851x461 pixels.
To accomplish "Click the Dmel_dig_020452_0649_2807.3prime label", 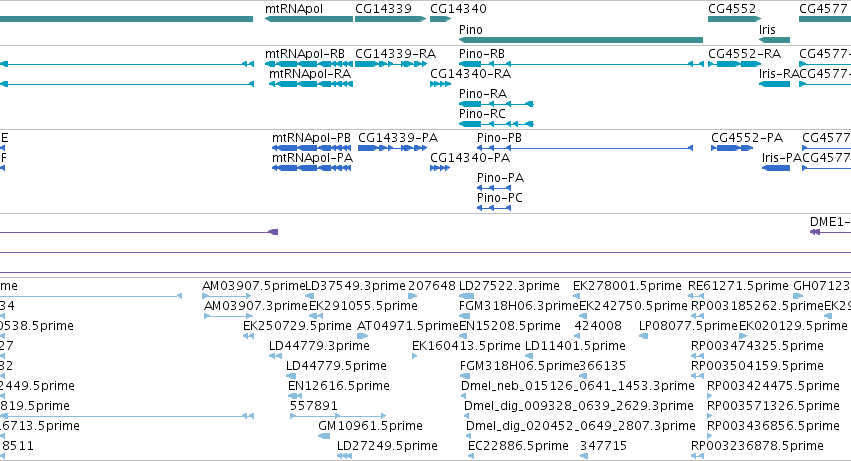I will click(581, 426).
